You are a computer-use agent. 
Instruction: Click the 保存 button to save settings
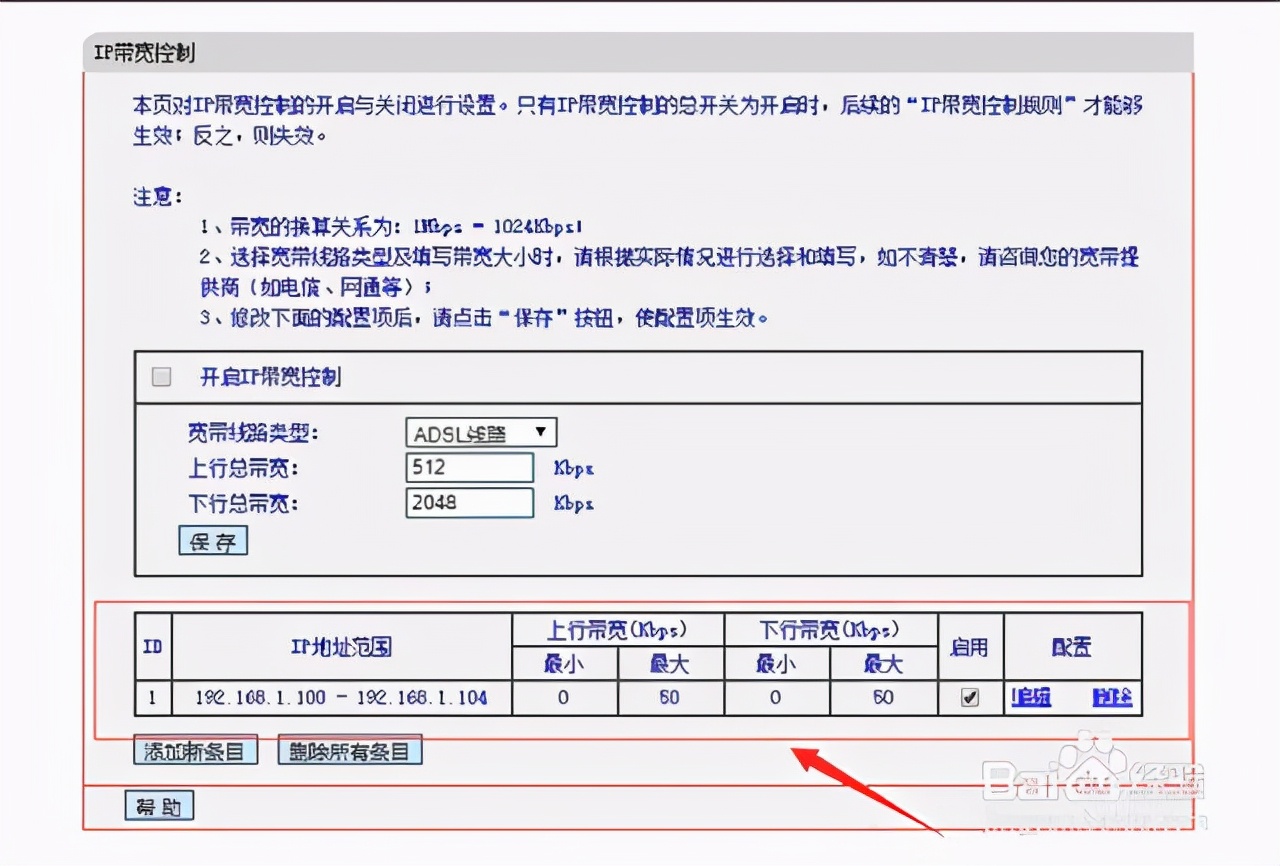click(213, 540)
